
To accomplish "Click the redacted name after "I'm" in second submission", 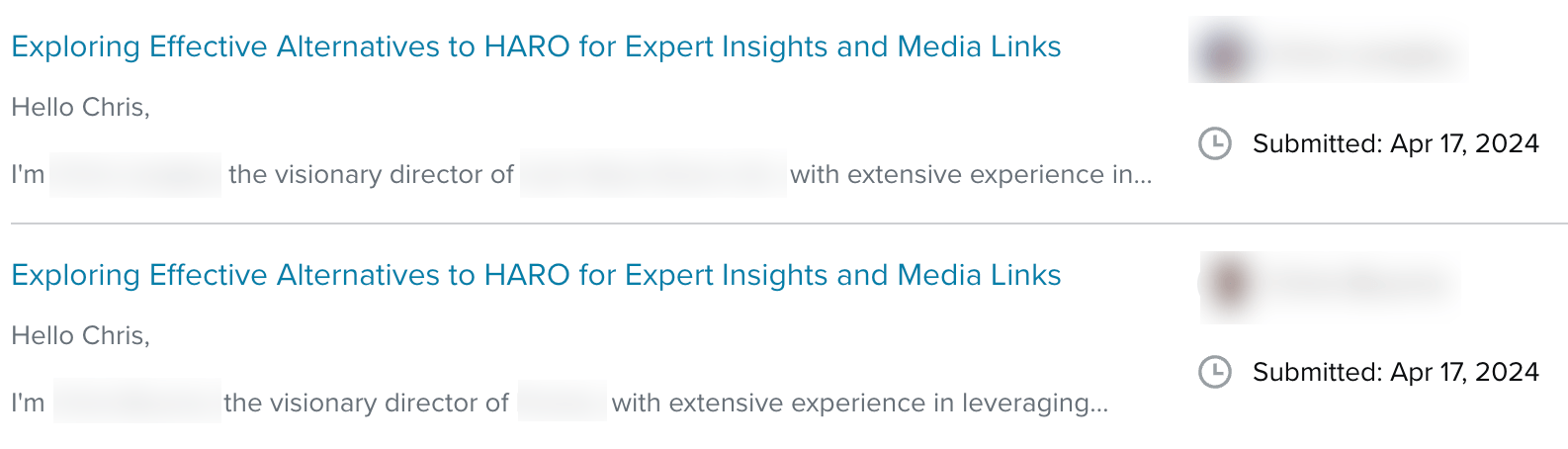I will [136, 403].
